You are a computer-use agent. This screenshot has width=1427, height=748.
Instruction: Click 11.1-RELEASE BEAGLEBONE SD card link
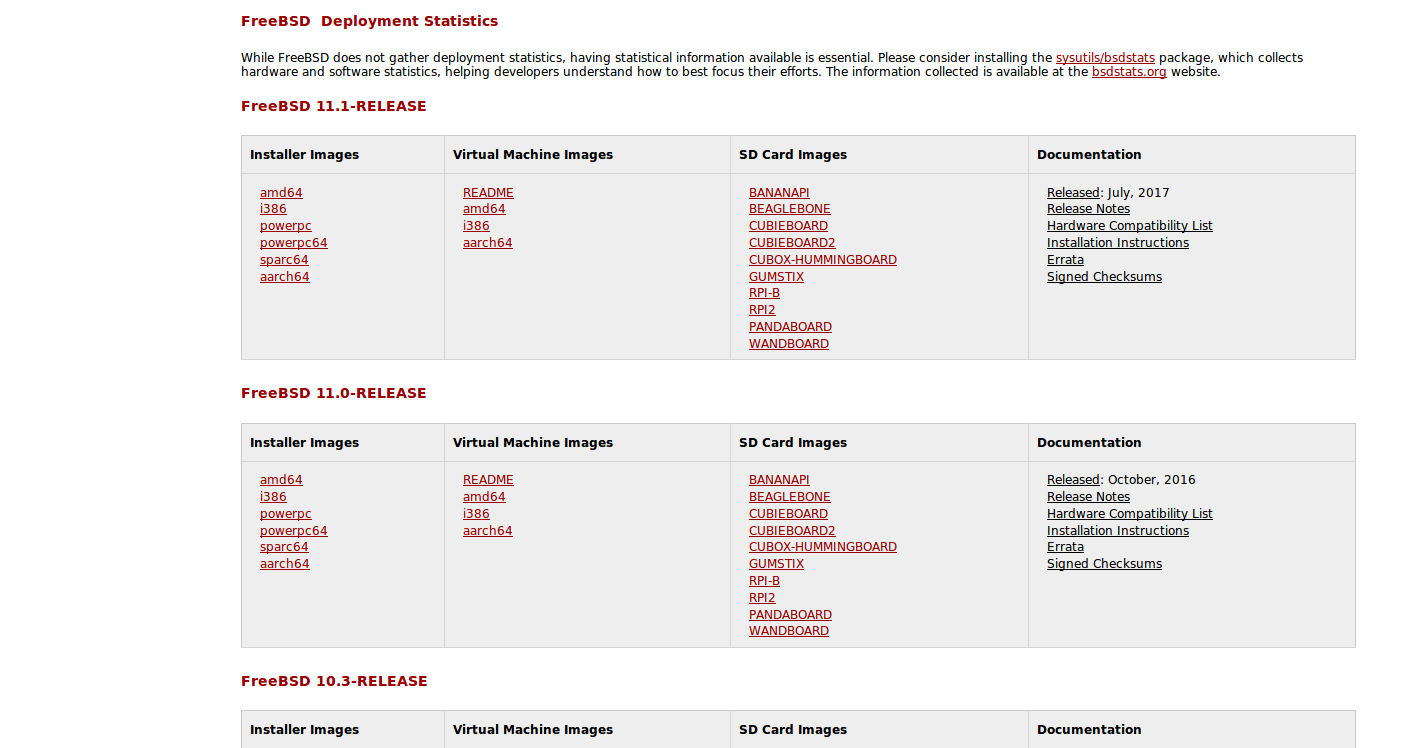[x=790, y=209]
